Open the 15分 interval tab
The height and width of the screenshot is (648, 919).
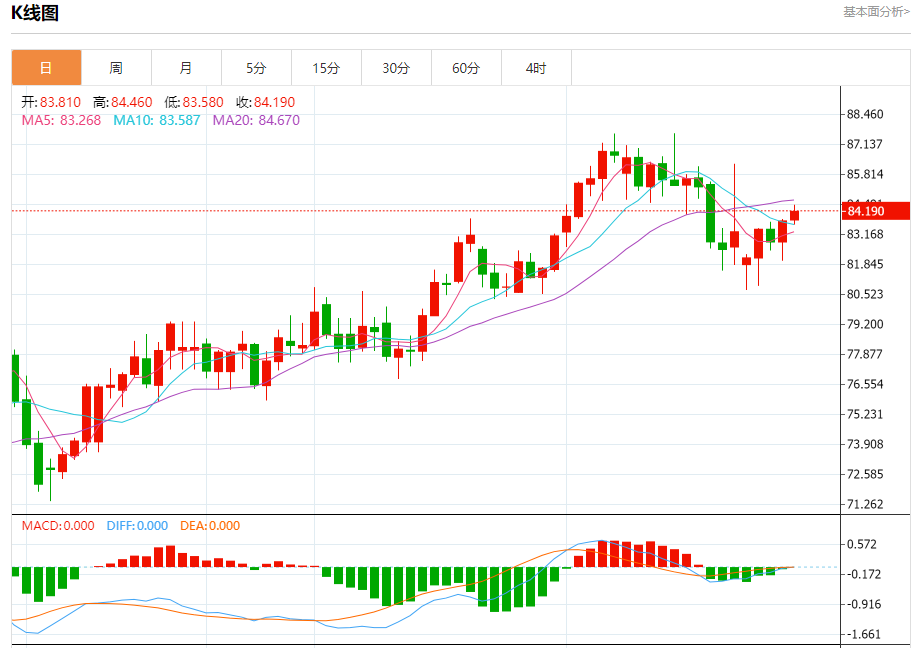(326, 68)
